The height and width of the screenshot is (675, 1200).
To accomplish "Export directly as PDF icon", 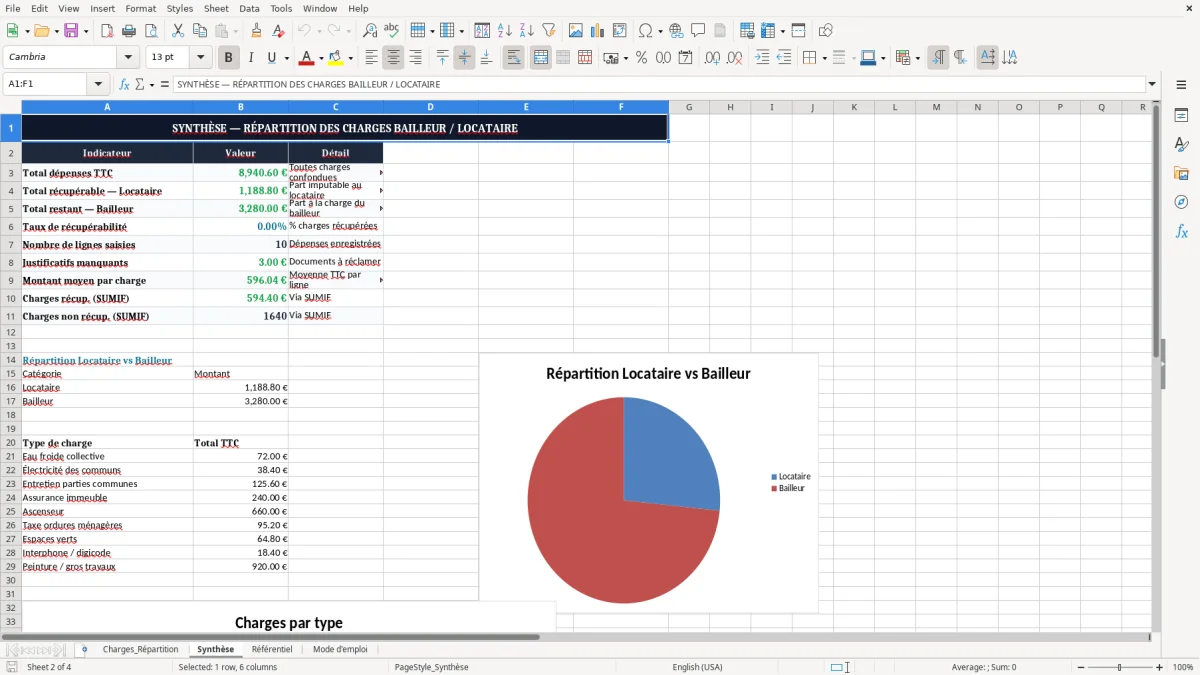I will (107, 31).
